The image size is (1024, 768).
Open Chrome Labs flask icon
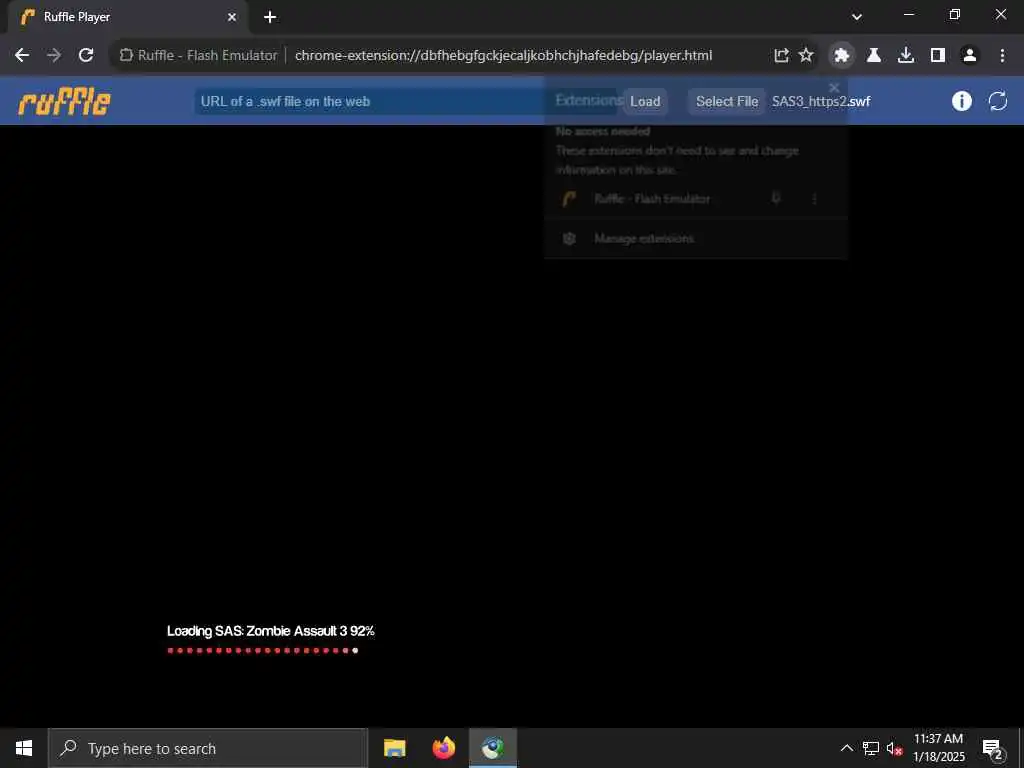(874, 56)
